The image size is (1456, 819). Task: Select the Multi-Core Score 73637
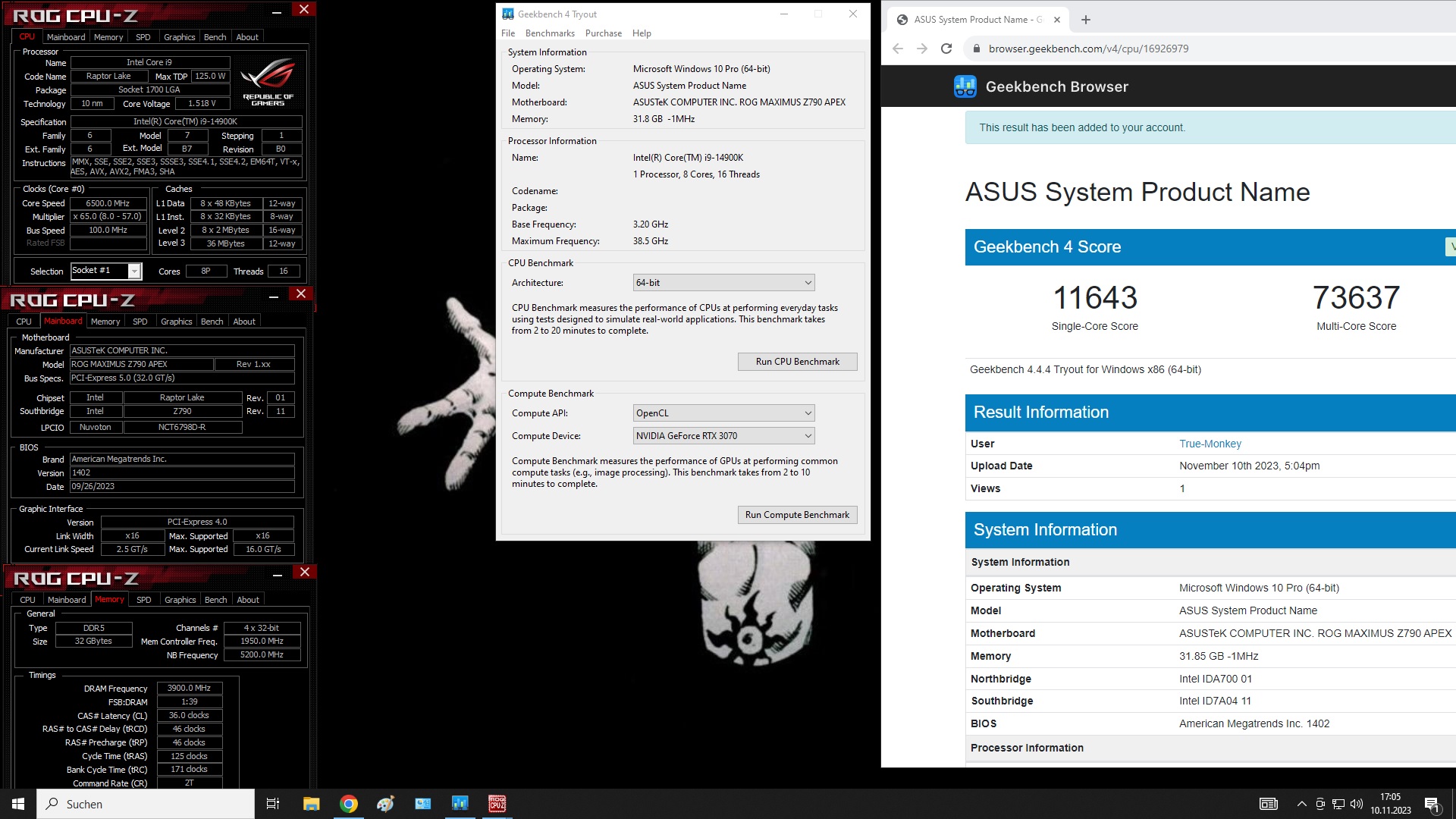[1357, 297]
